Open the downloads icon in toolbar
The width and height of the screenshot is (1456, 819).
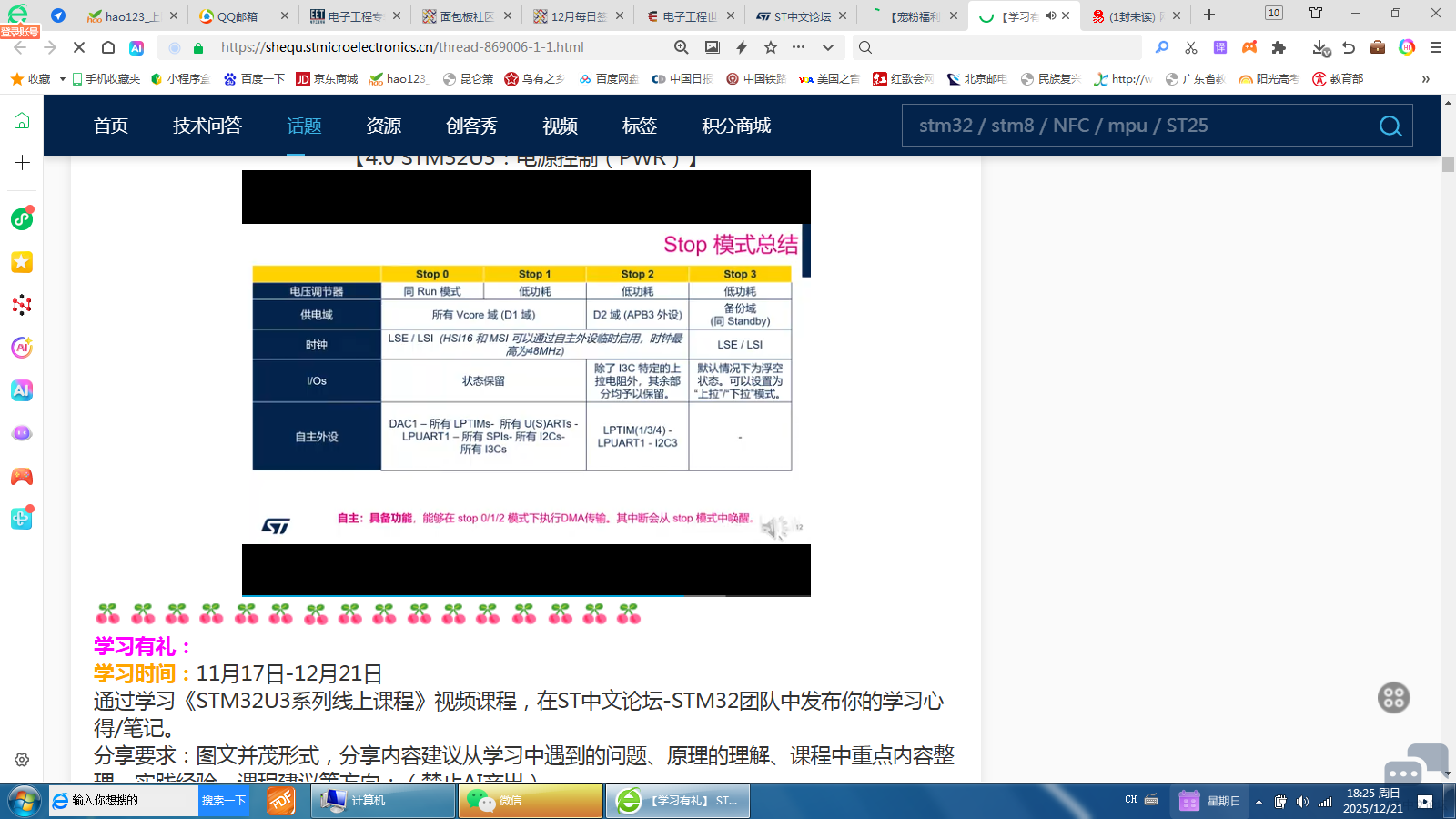tap(1321, 47)
